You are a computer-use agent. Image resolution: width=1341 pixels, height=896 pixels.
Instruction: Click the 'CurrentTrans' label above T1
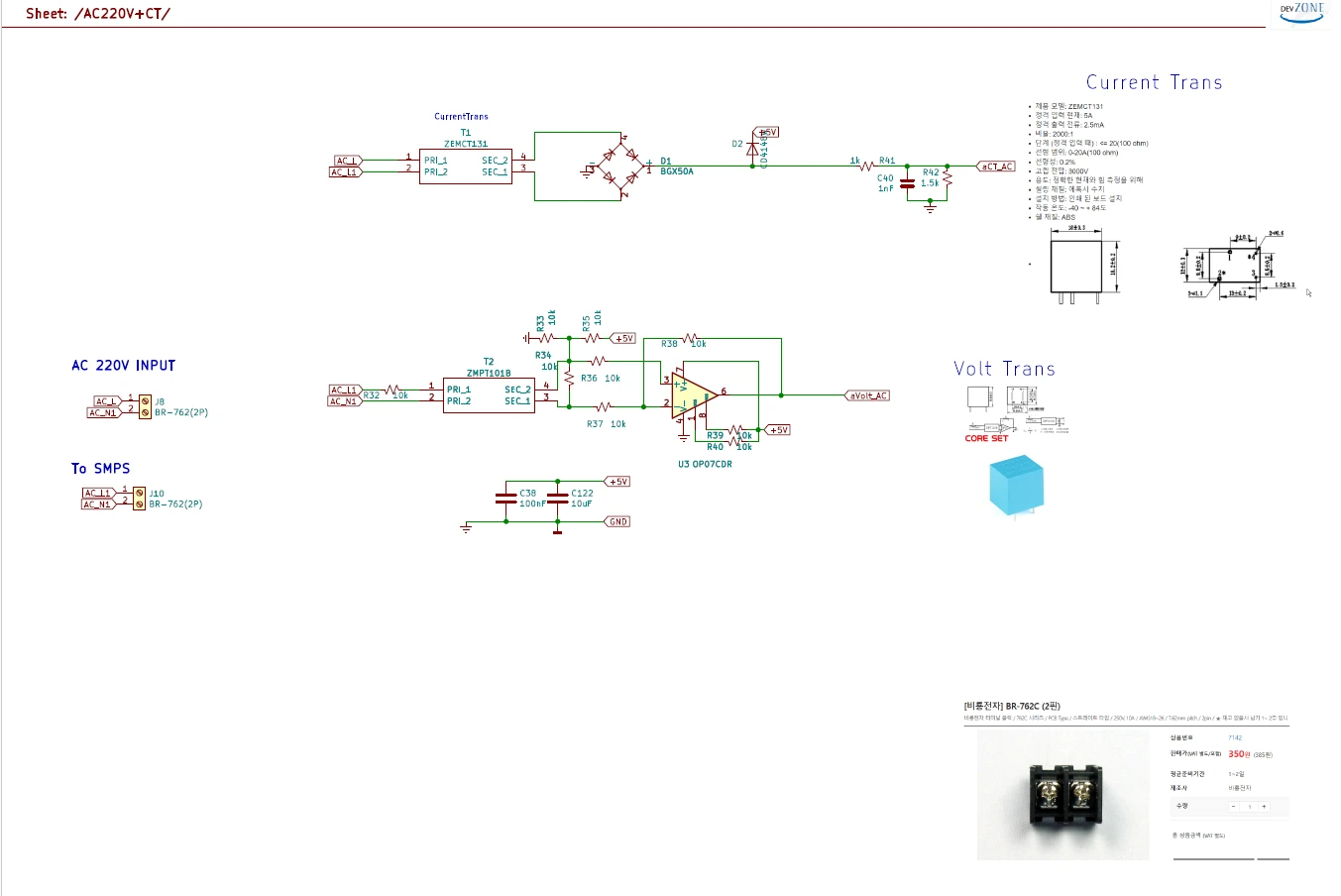pos(461,117)
